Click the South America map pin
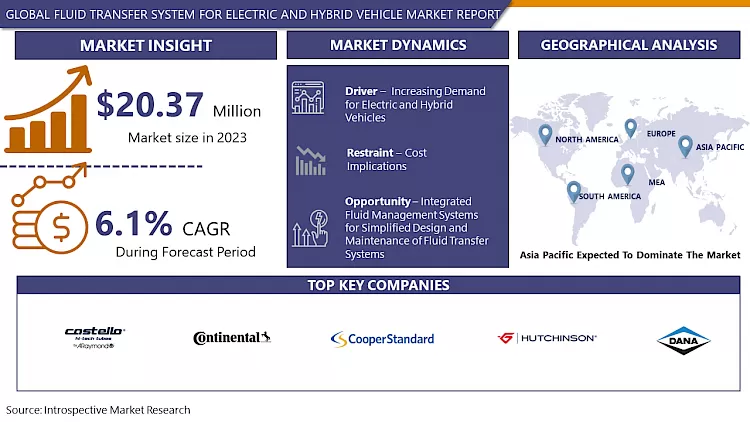 573,190
